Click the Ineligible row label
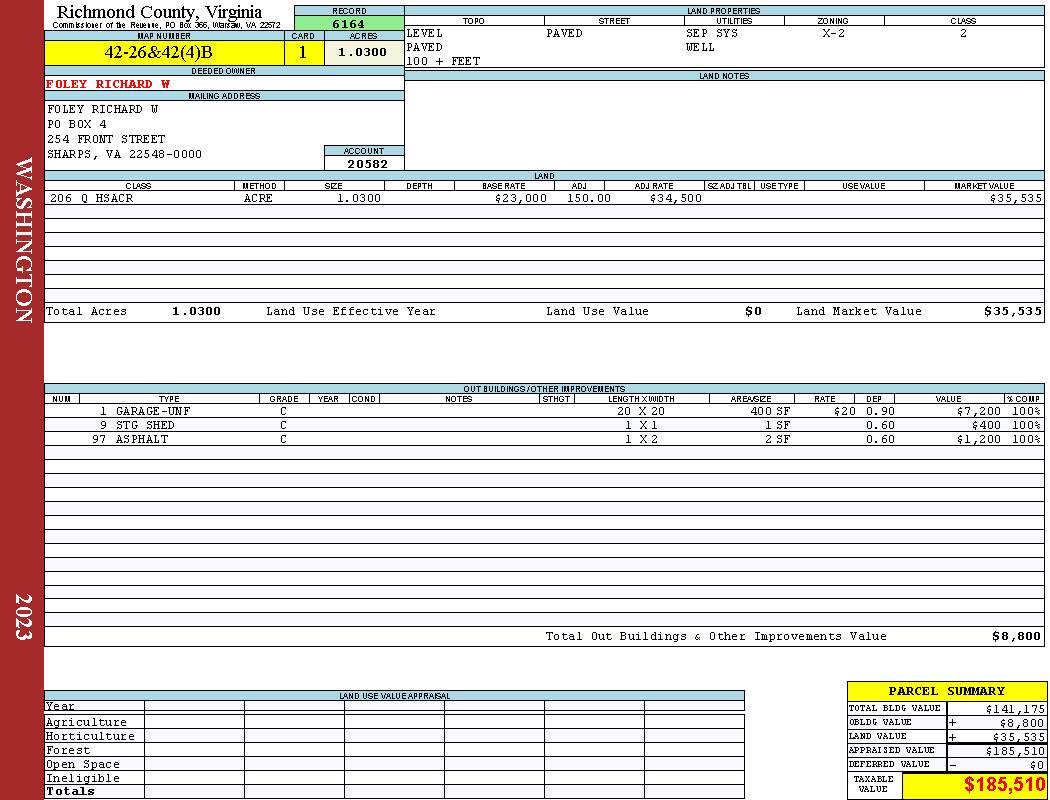 coord(82,779)
